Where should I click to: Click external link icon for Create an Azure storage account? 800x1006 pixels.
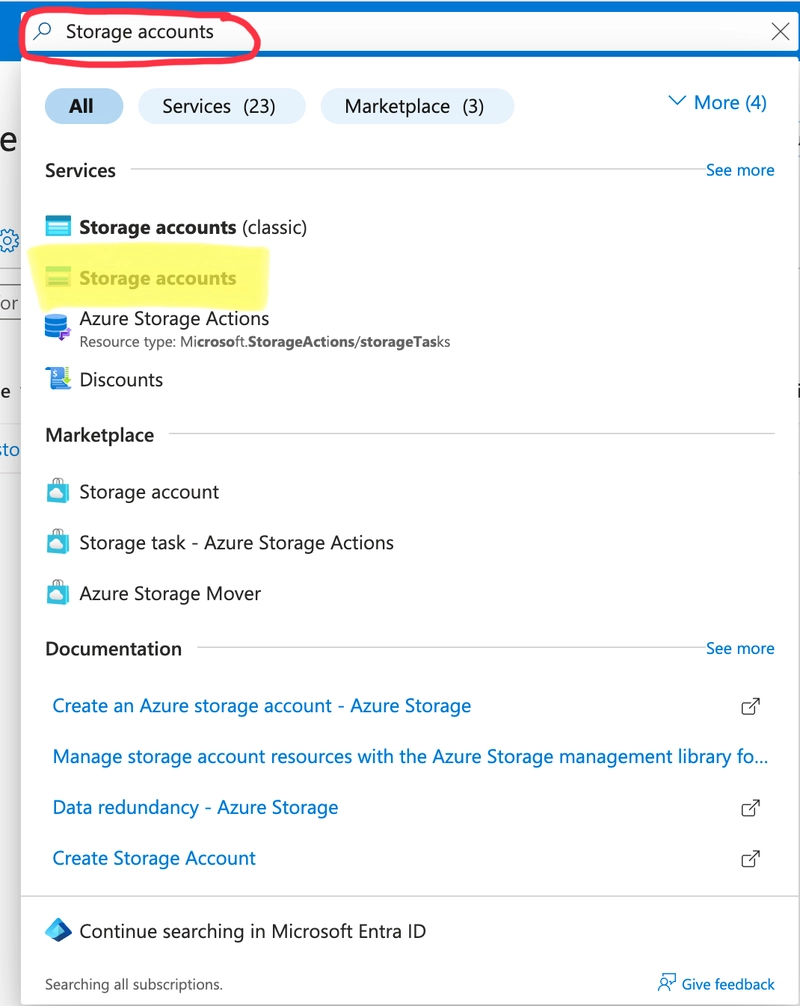pyautogui.click(x=750, y=706)
